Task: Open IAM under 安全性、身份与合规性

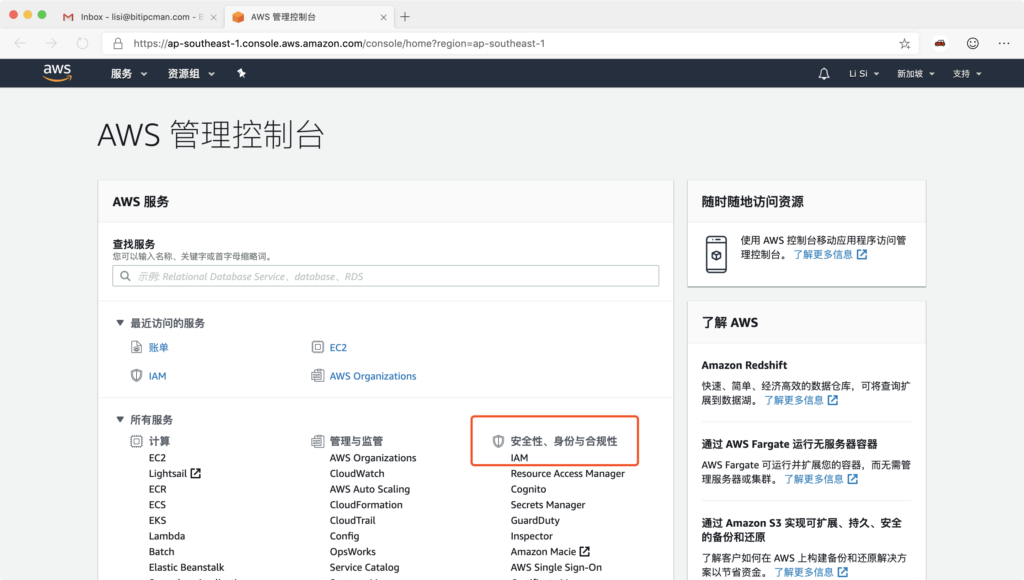Action: (x=519, y=458)
